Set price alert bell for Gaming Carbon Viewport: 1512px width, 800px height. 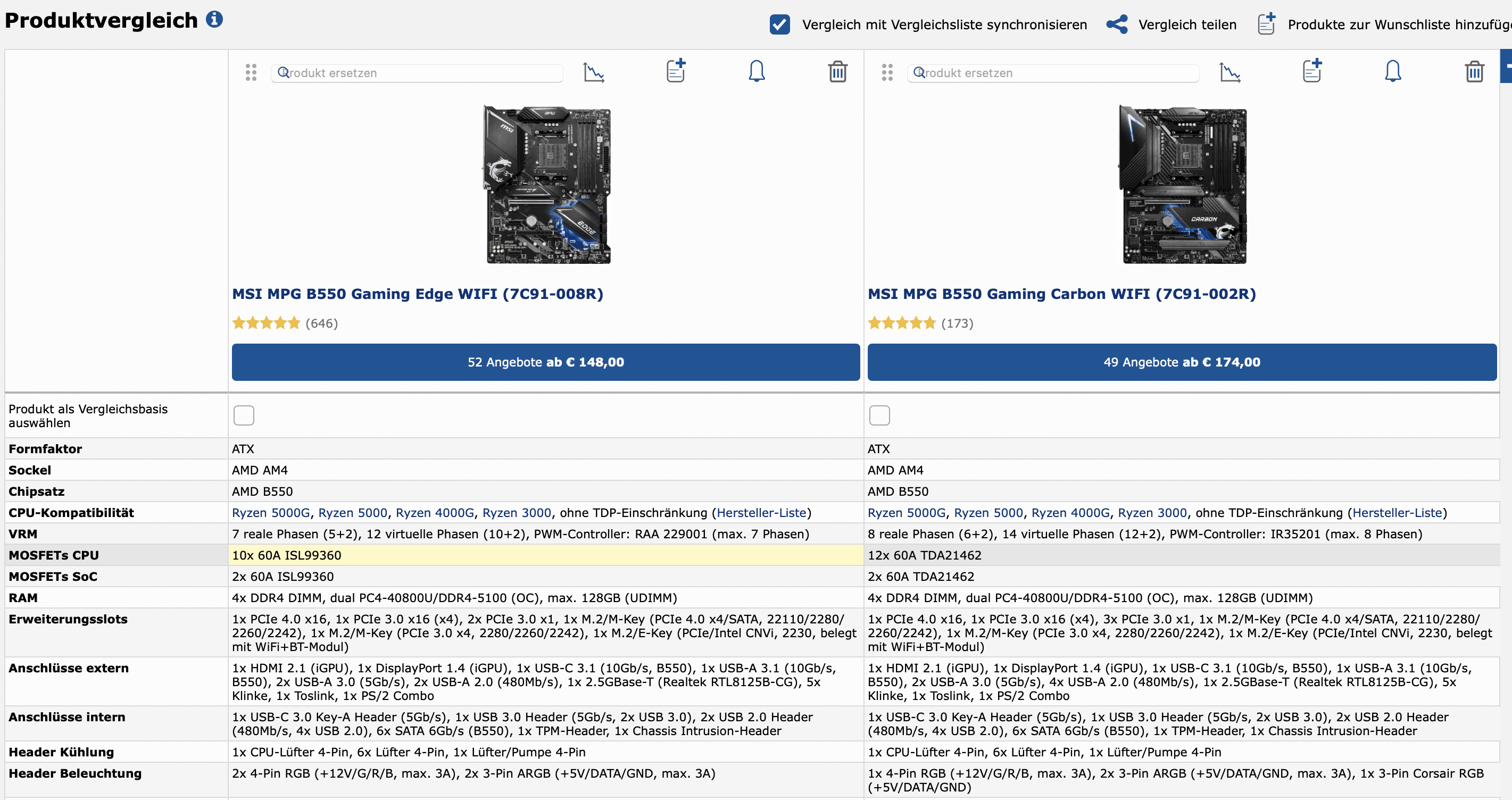click(1393, 71)
